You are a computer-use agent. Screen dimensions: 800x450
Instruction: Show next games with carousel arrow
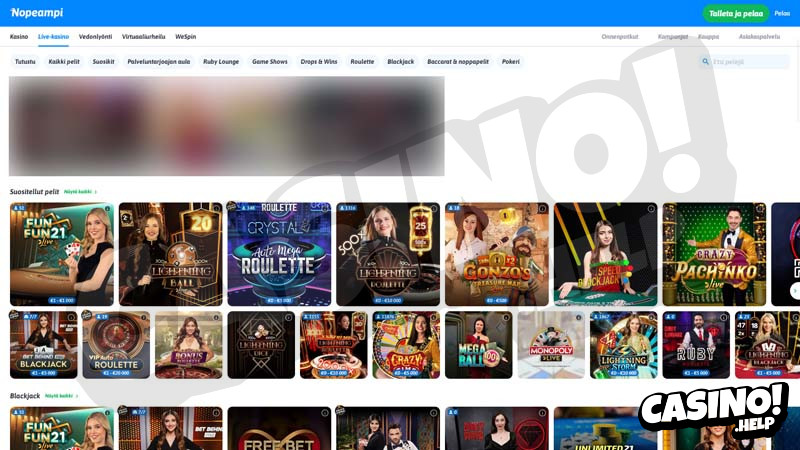click(795, 290)
